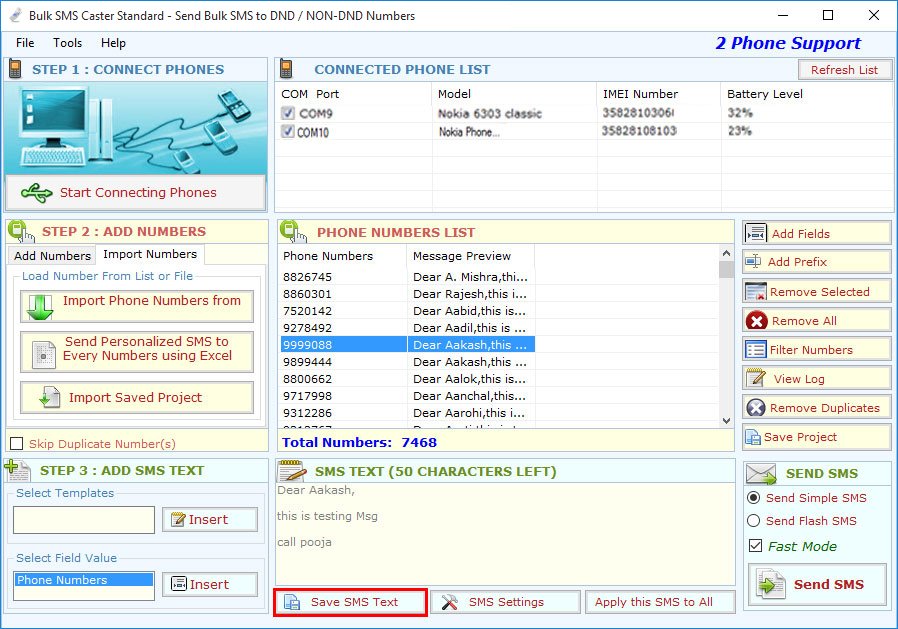The width and height of the screenshot is (898, 629).
Task: Open the Help menu
Action: pyautogui.click(x=113, y=43)
